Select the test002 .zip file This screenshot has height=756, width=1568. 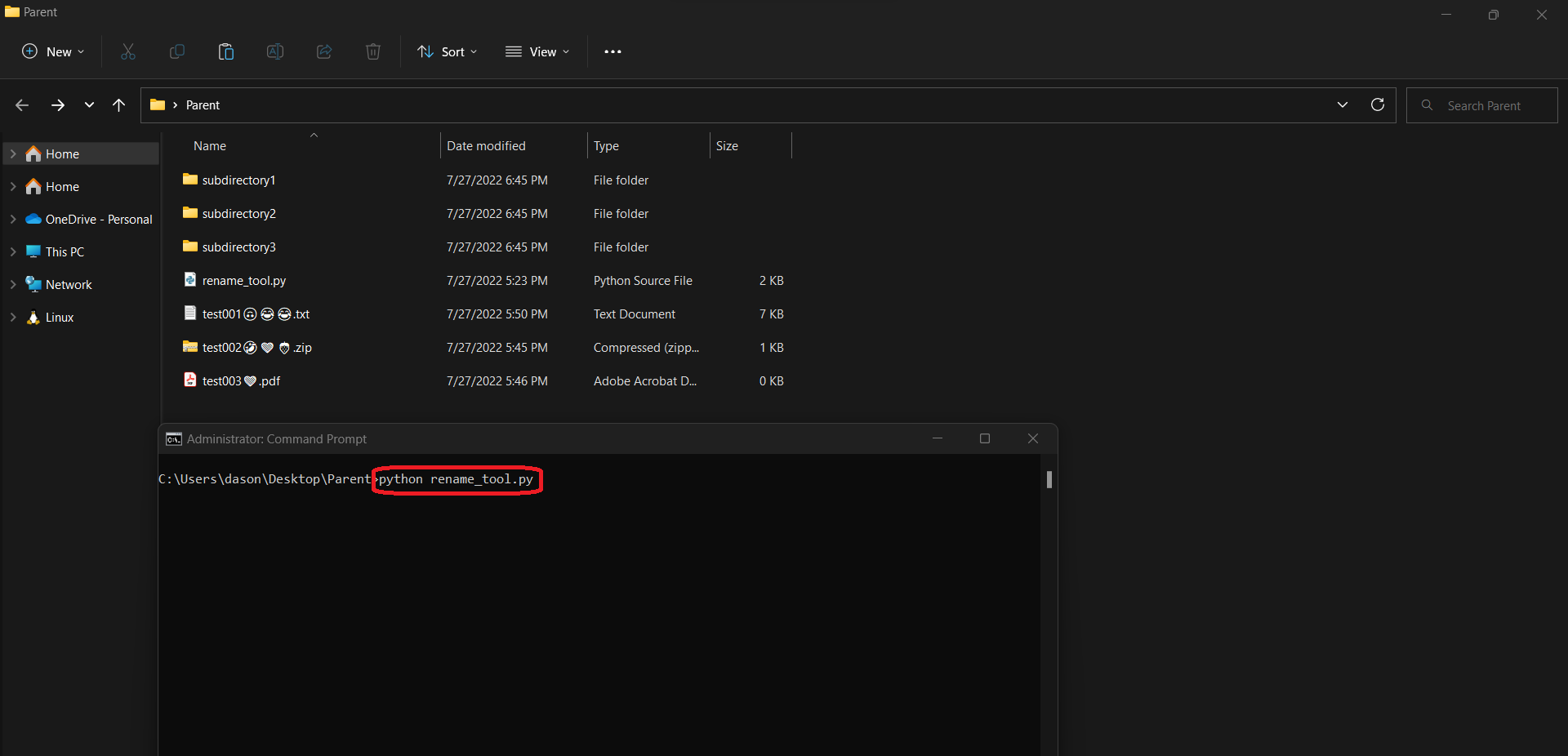click(256, 347)
